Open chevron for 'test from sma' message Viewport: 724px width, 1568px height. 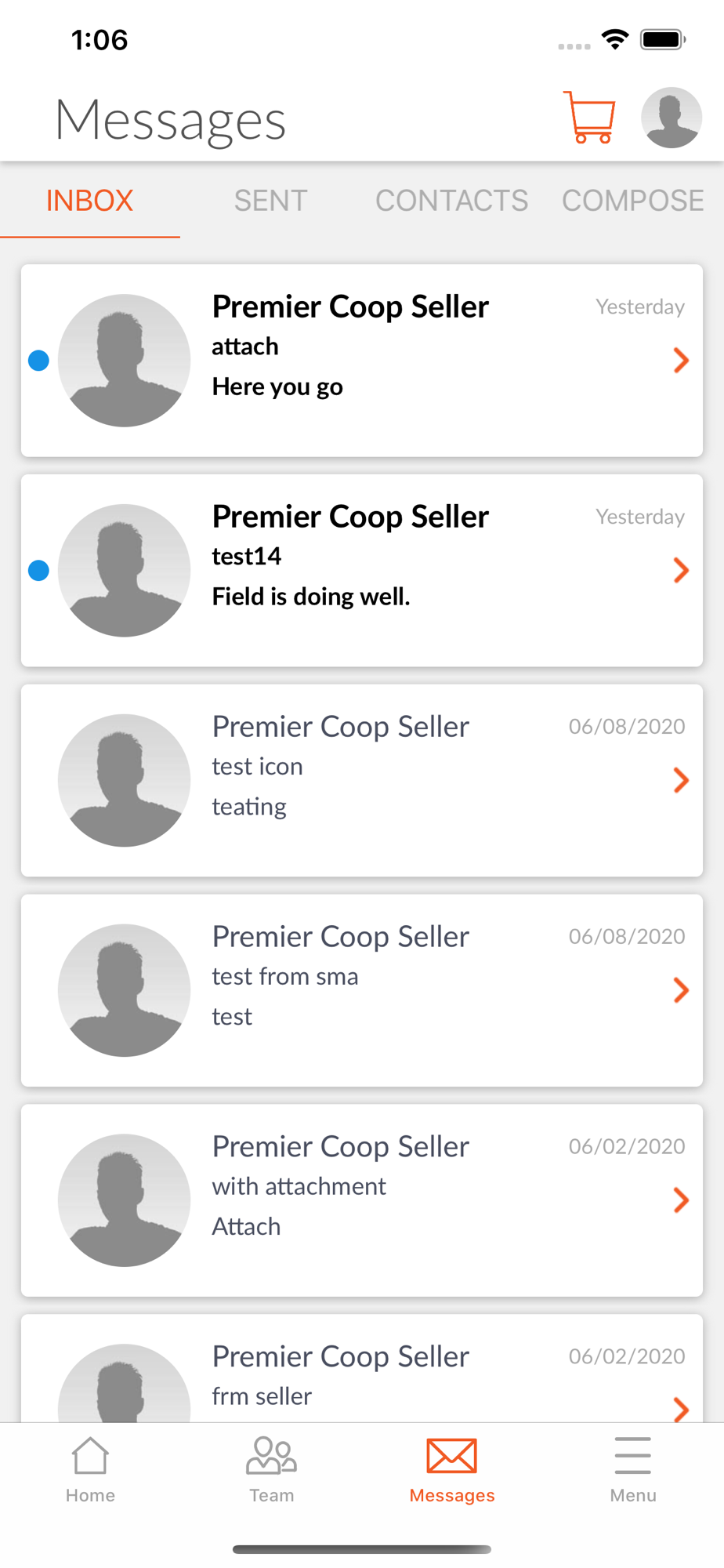[681, 990]
